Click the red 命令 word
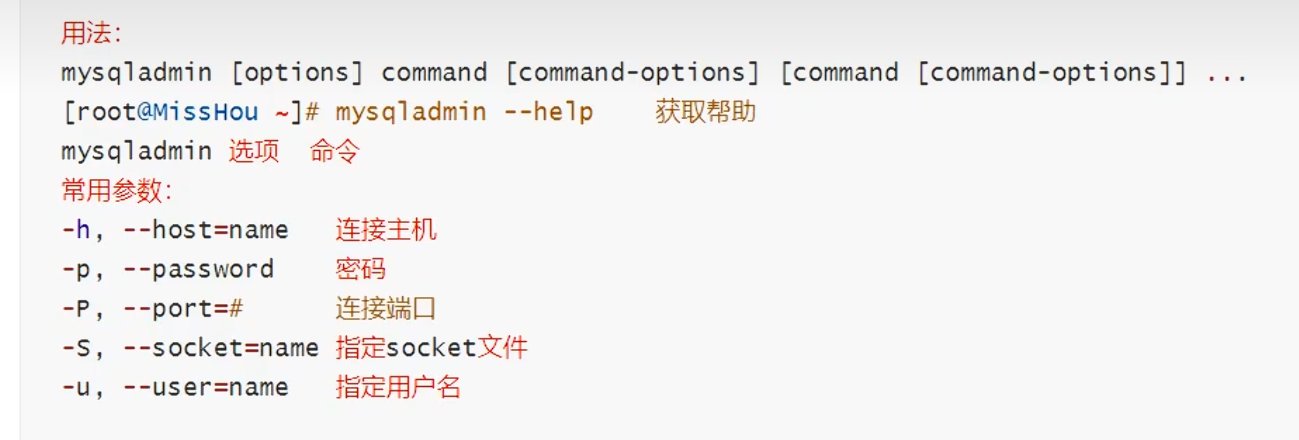This screenshot has width=1299, height=440. (334, 152)
